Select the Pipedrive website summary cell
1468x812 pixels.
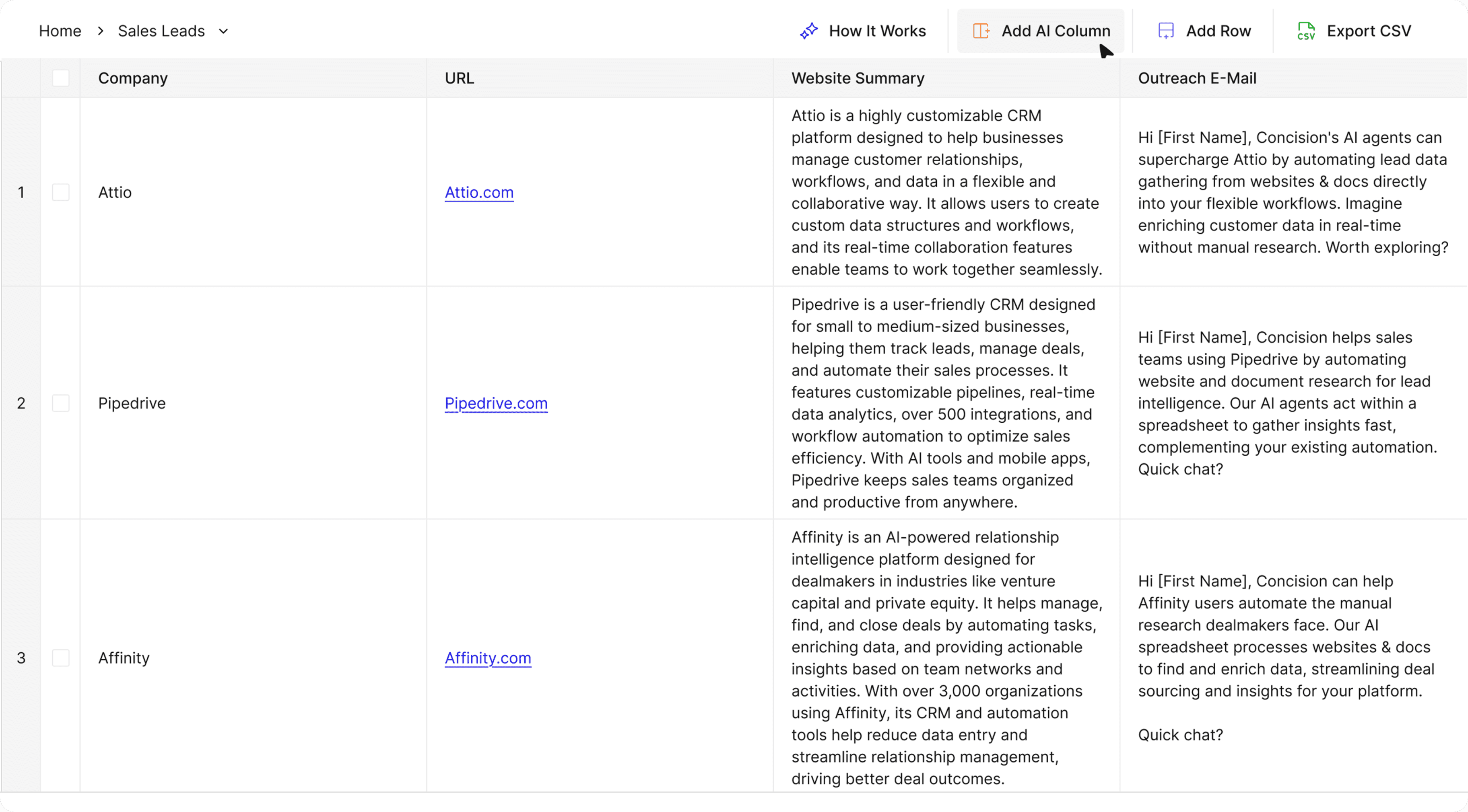click(946, 403)
